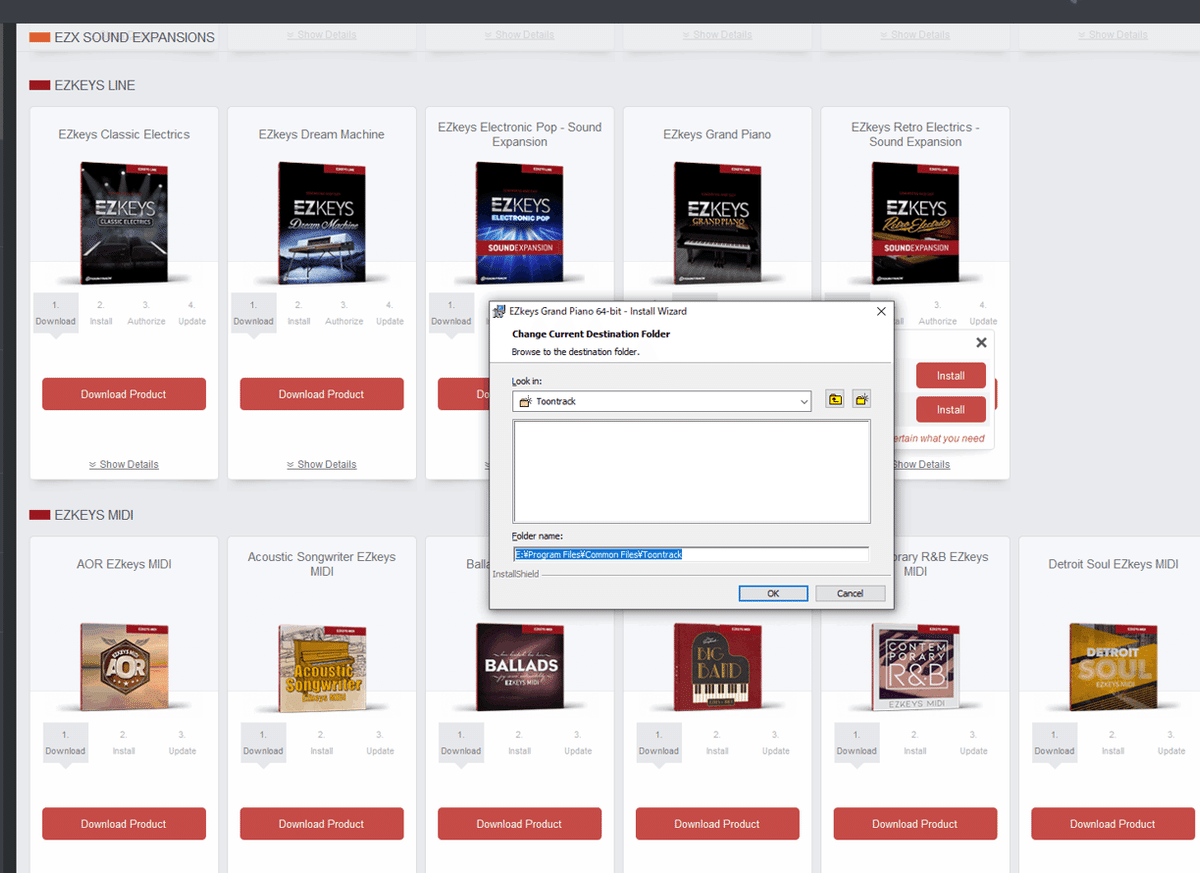Screen dimensions: 1200x873
Task: Select step 2 Install on AOR MIDI
Action: pyautogui.click(x=124, y=743)
